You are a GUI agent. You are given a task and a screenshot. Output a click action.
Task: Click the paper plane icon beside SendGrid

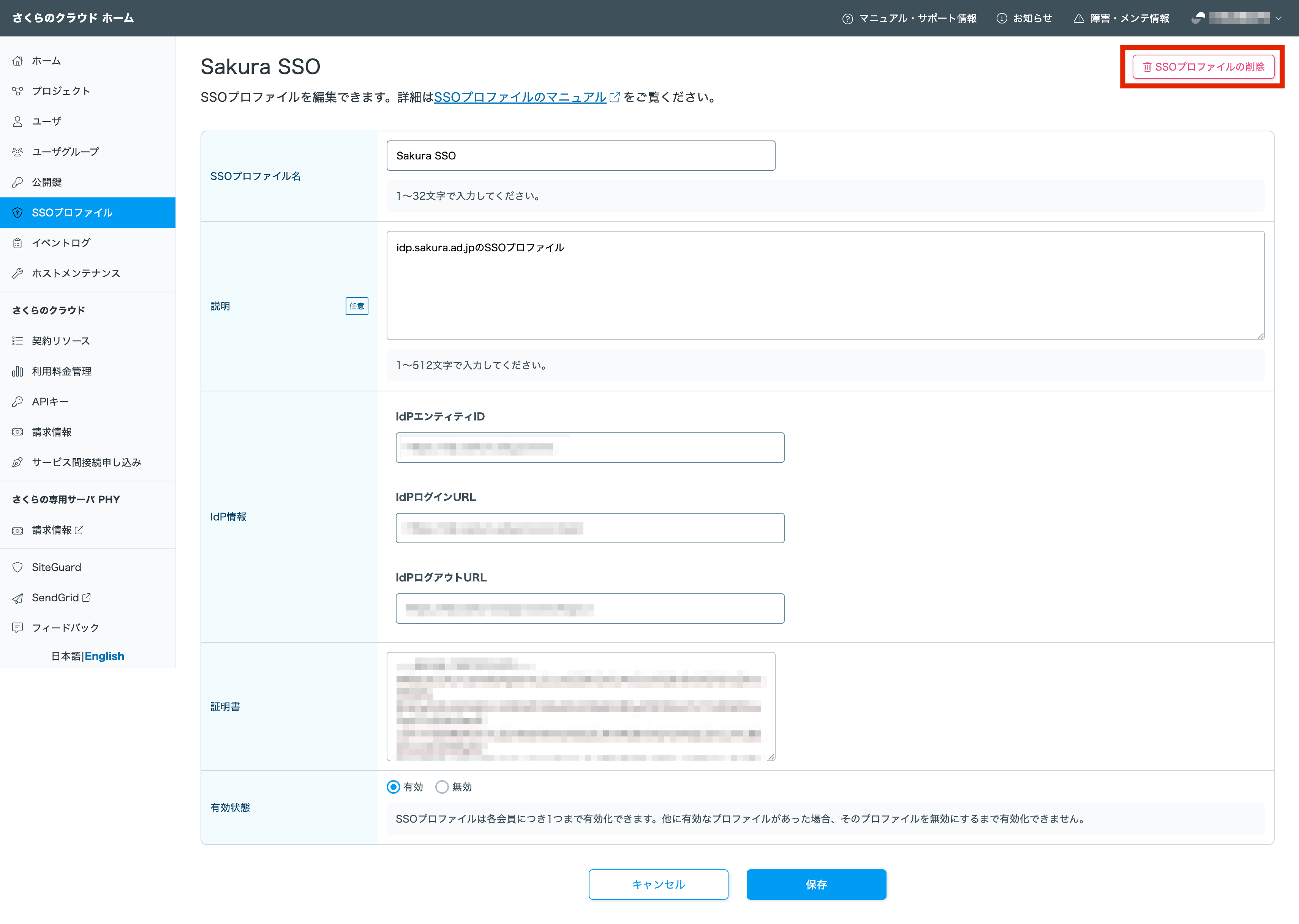point(17,598)
